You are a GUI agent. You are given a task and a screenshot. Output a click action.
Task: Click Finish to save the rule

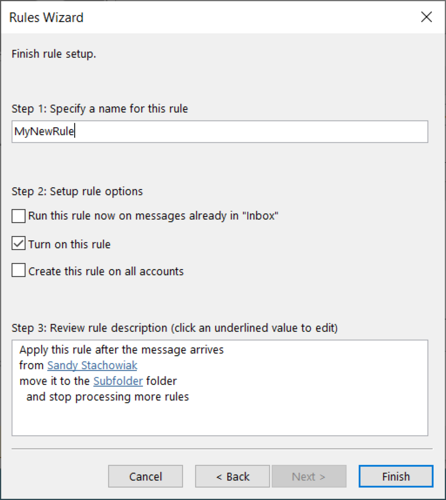tap(396, 476)
